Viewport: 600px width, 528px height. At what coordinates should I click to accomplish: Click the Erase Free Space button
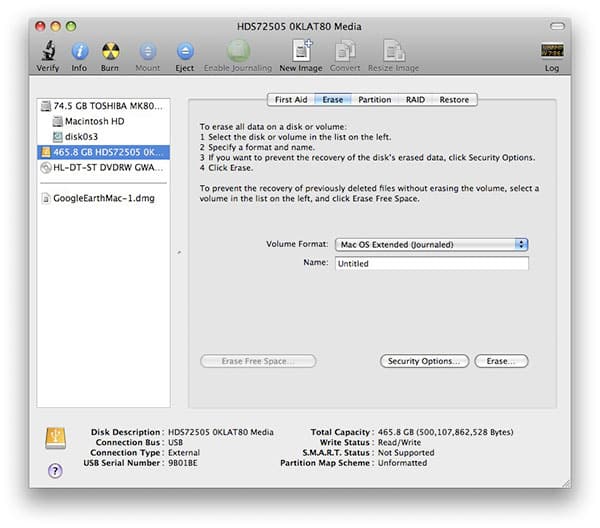pos(258,361)
